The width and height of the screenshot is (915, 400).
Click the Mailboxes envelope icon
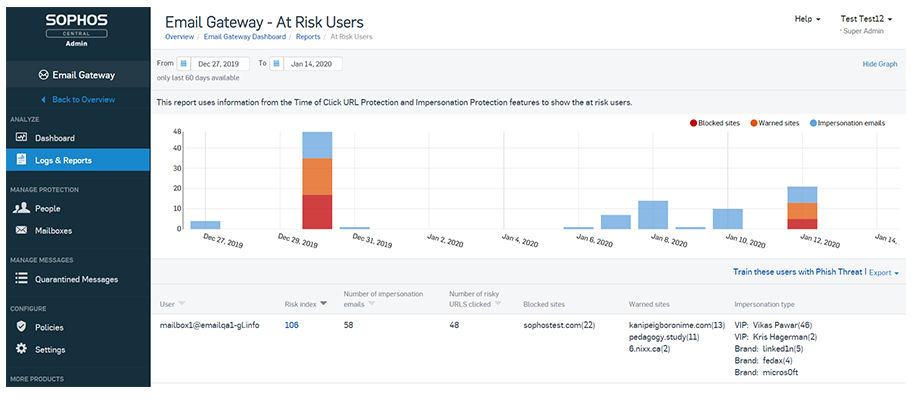[x=21, y=230]
